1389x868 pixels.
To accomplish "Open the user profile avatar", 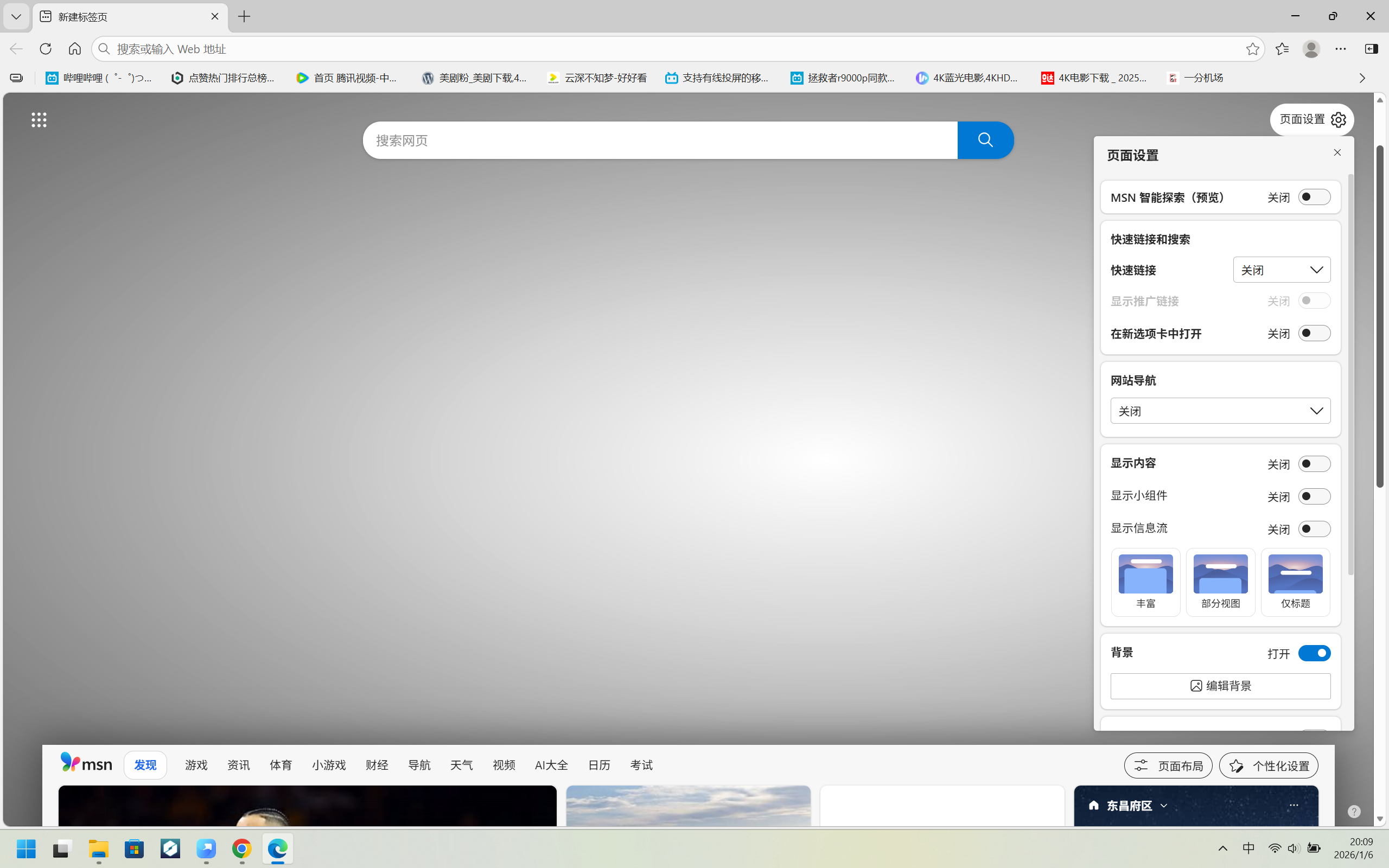I will pyautogui.click(x=1311, y=49).
